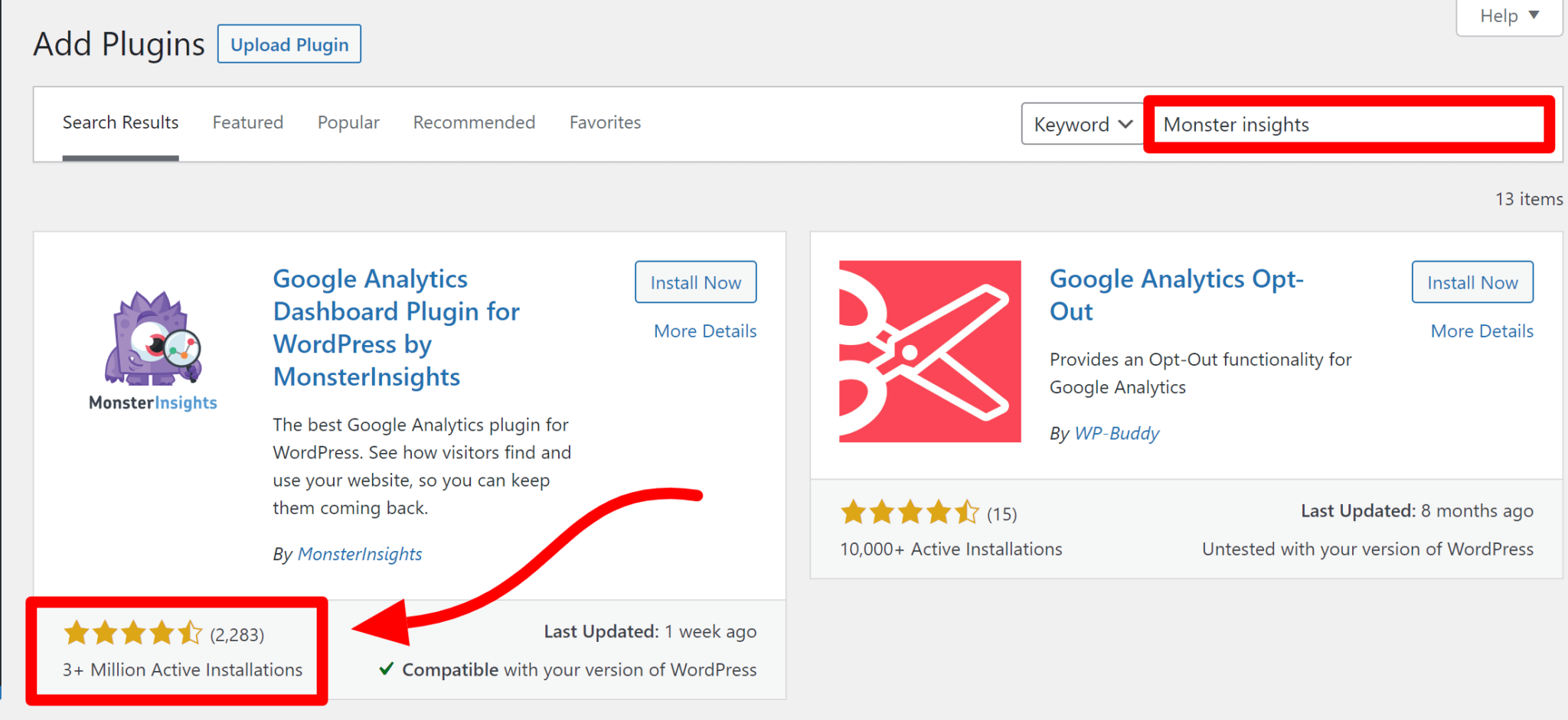Click the Google Analytics Opt-Out scissors thumbnail
The image size is (1568, 720).
tap(929, 351)
